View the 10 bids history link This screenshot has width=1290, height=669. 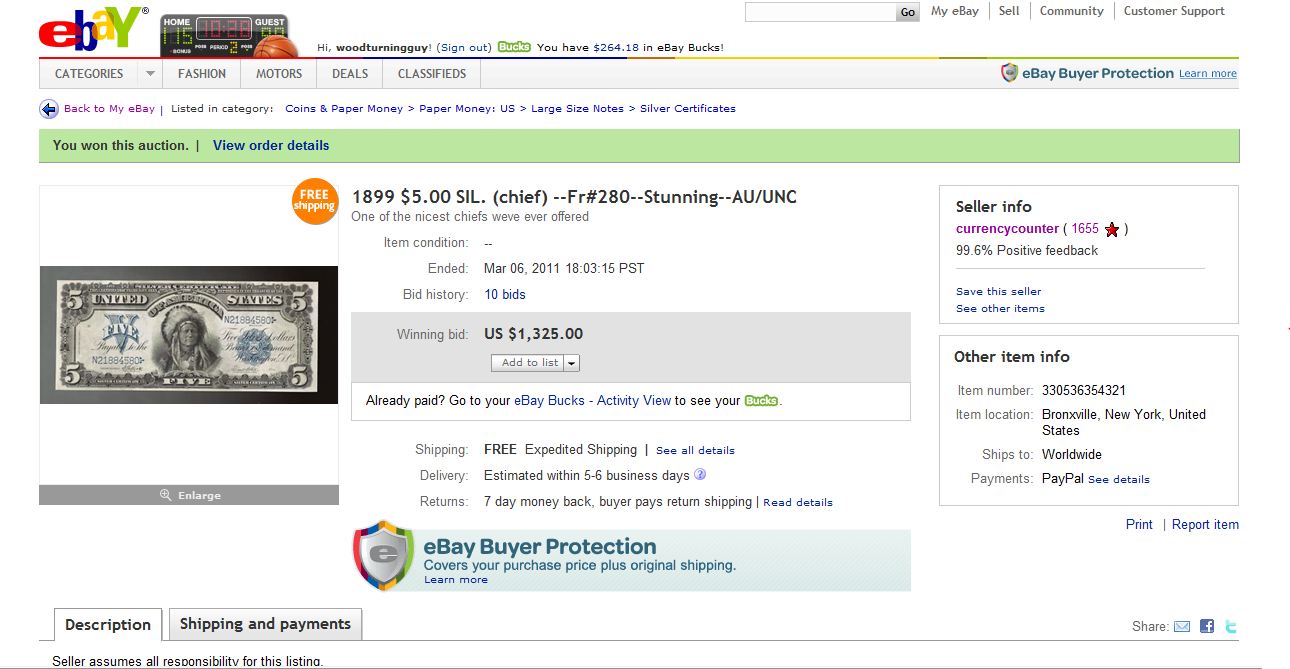pyautogui.click(x=505, y=294)
